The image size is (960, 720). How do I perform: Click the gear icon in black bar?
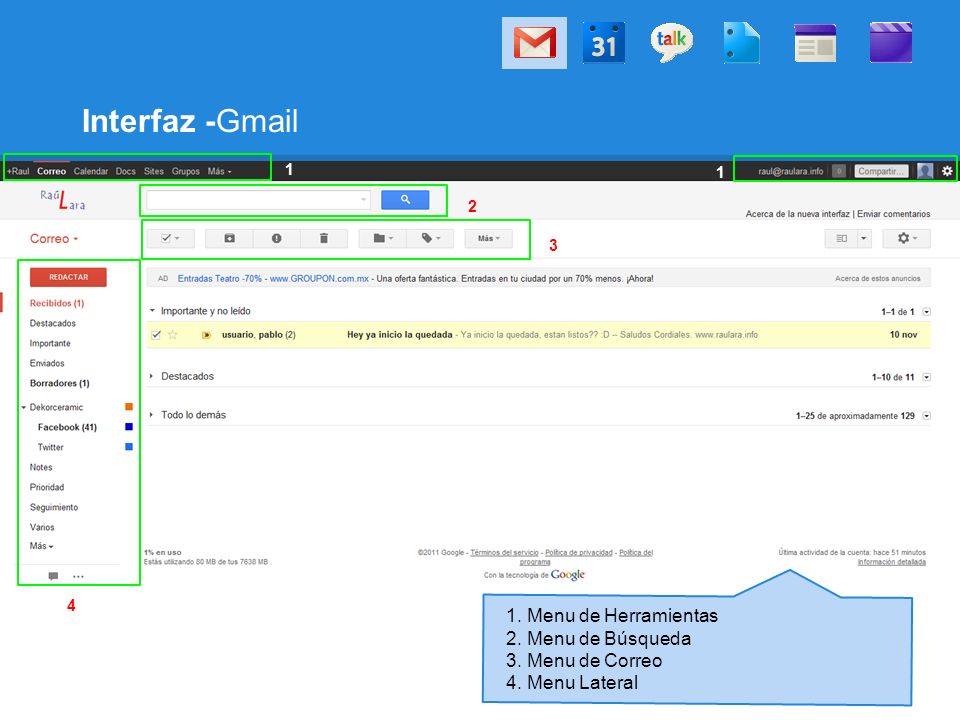click(947, 171)
